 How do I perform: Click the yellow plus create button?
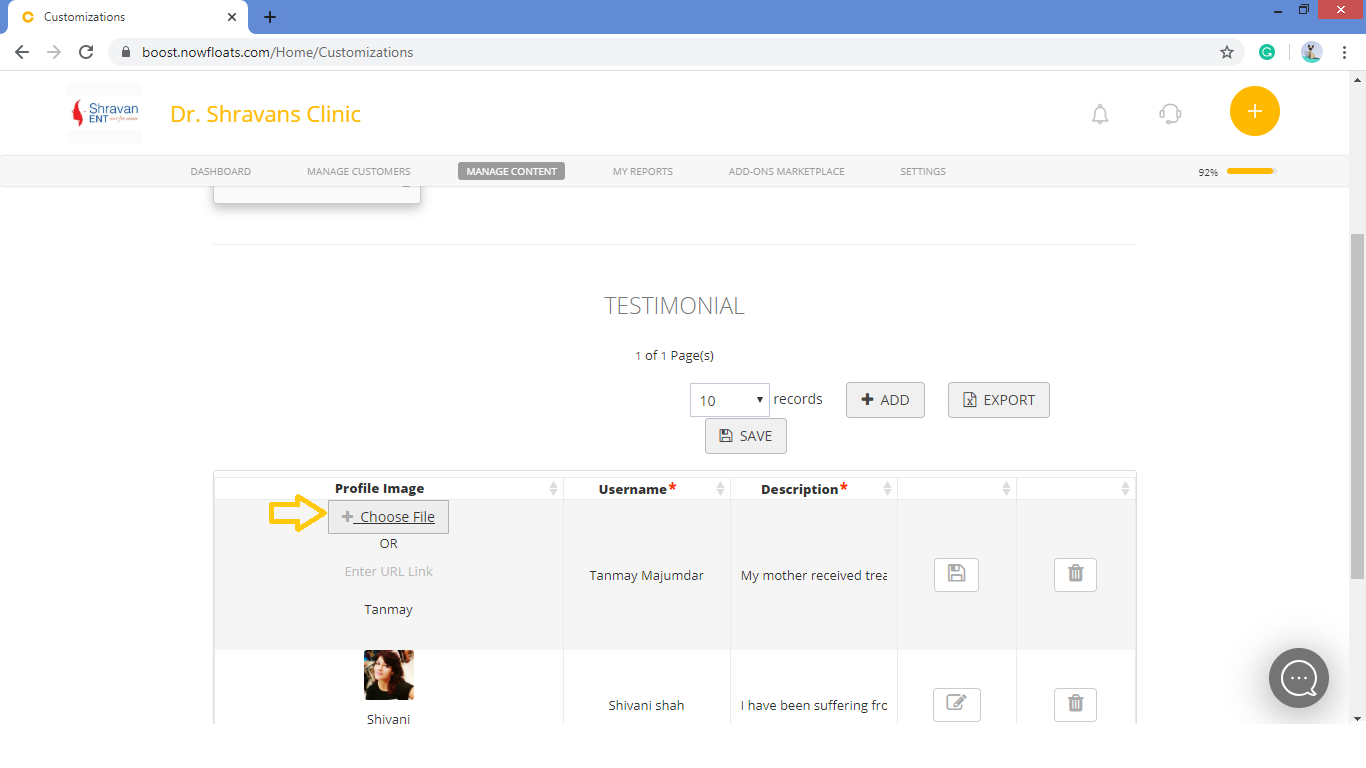[1255, 111]
